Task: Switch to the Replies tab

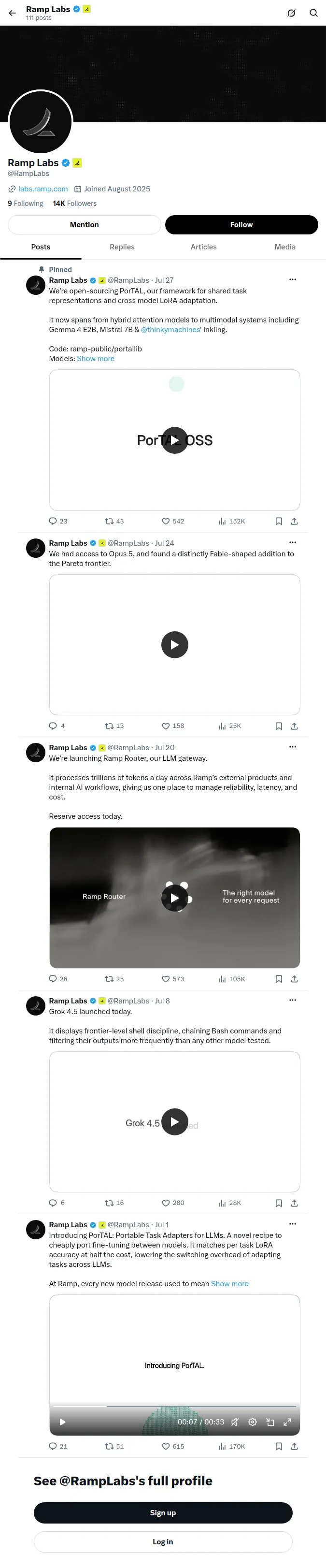Action: point(122,247)
